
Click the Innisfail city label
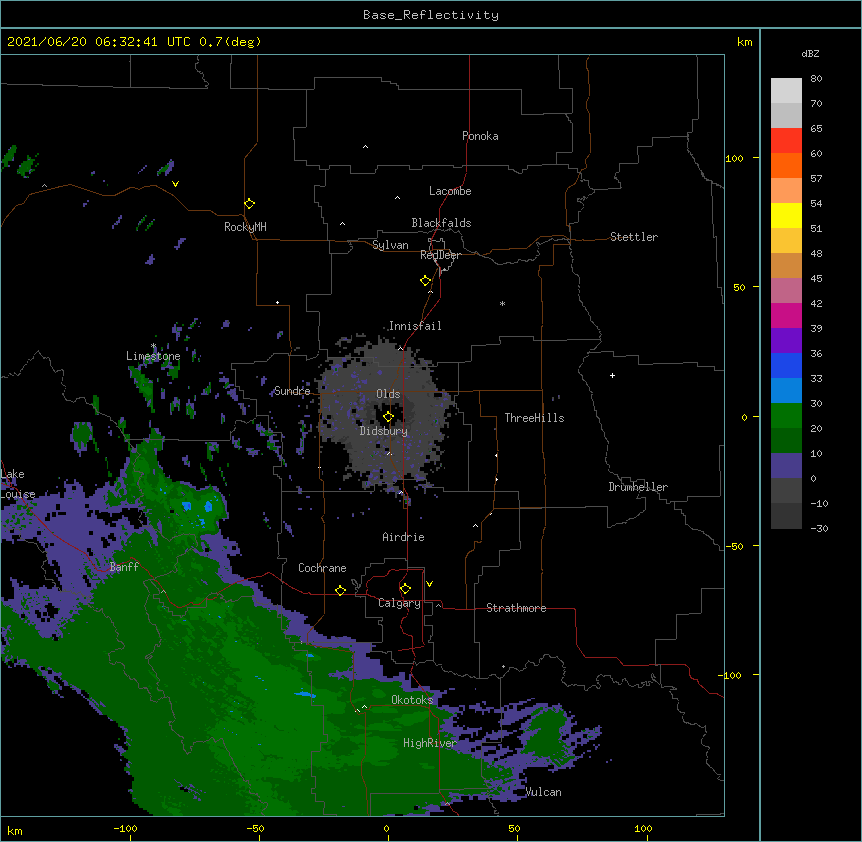pos(415,326)
